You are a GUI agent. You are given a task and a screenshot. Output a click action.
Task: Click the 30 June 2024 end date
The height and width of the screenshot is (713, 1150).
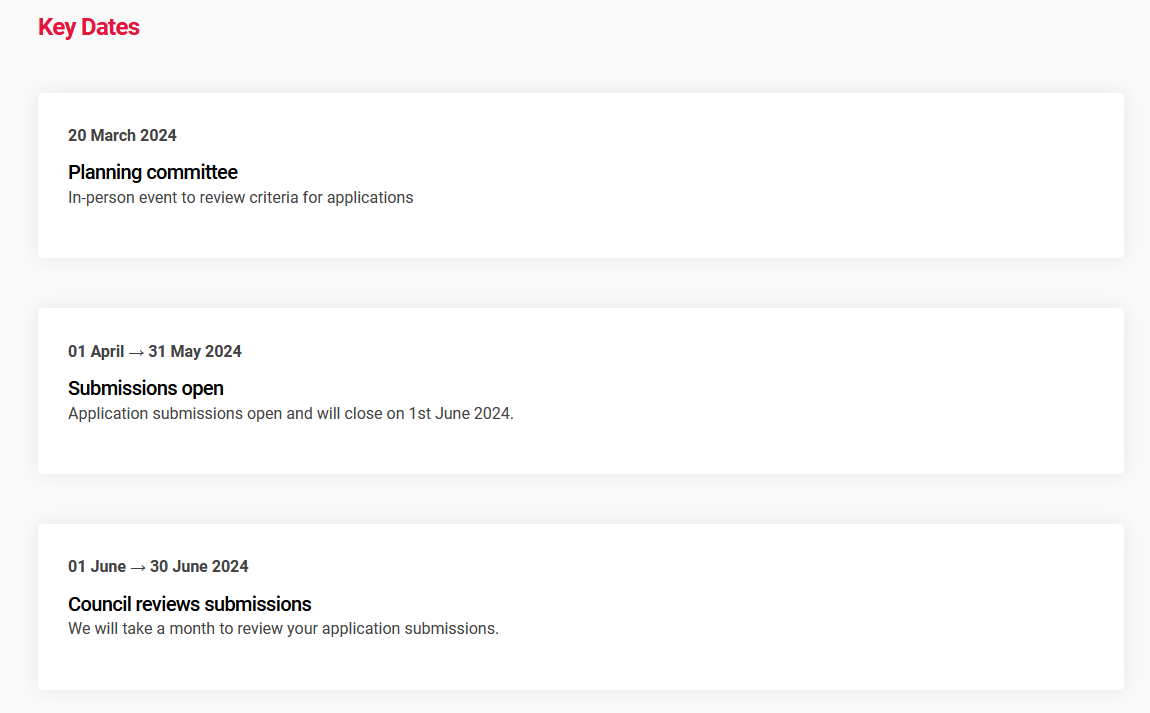199,566
